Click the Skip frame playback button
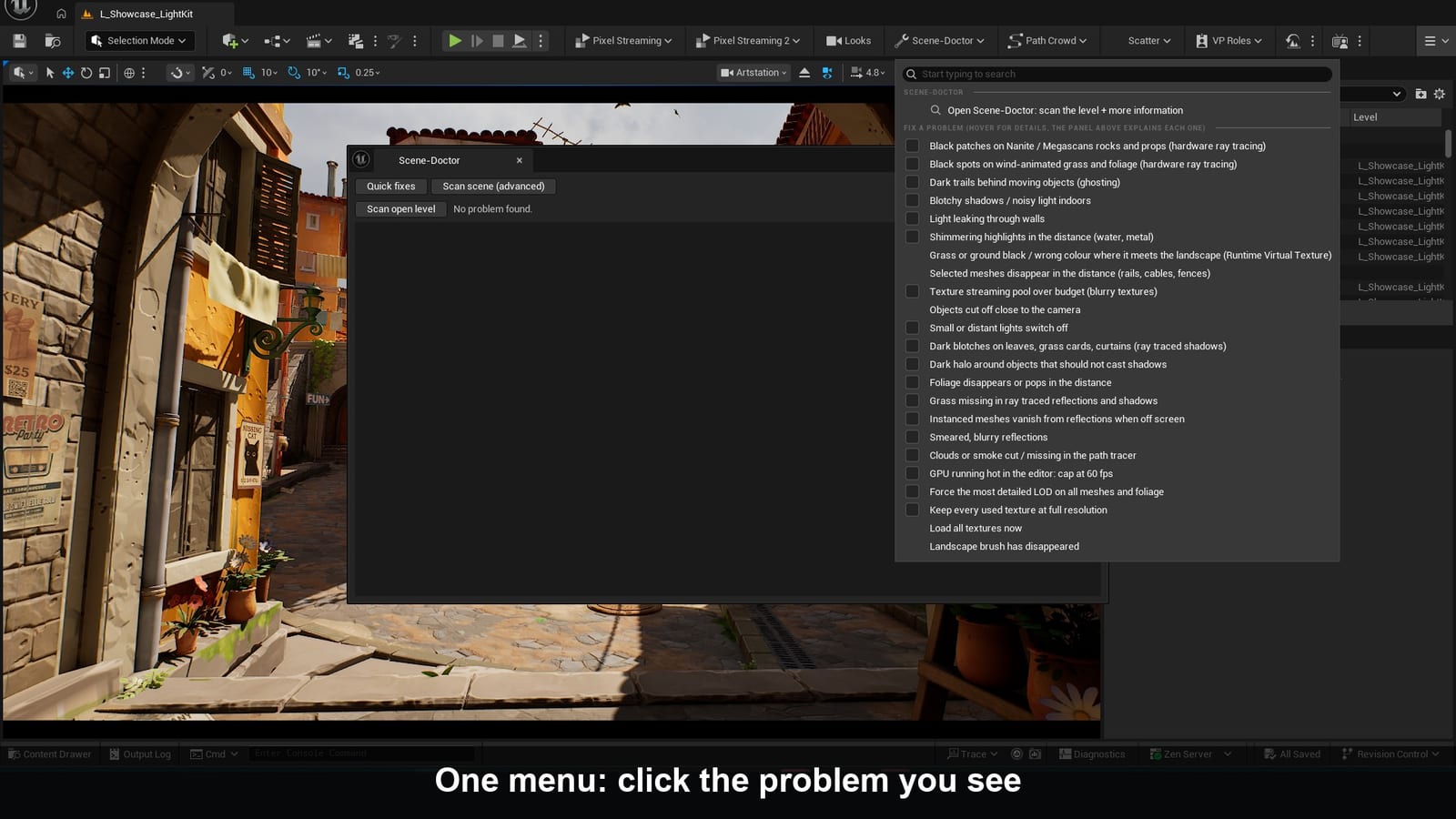1456x819 pixels. pyautogui.click(x=477, y=41)
